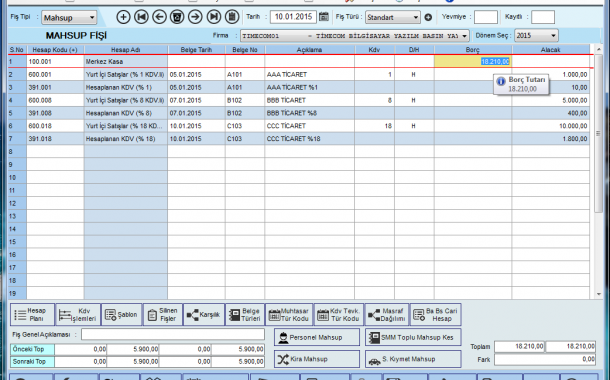Click Personel Mahsup button
This screenshot has width=610, height=380.
tap(317, 337)
